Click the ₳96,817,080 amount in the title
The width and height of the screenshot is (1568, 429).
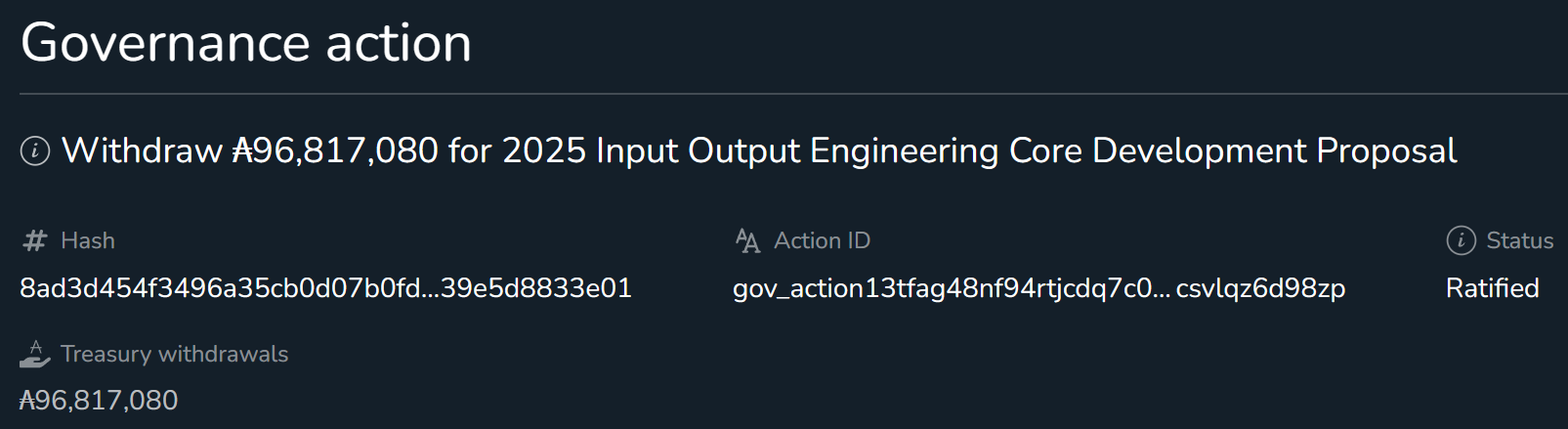pyautogui.click(x=335, y=151)
